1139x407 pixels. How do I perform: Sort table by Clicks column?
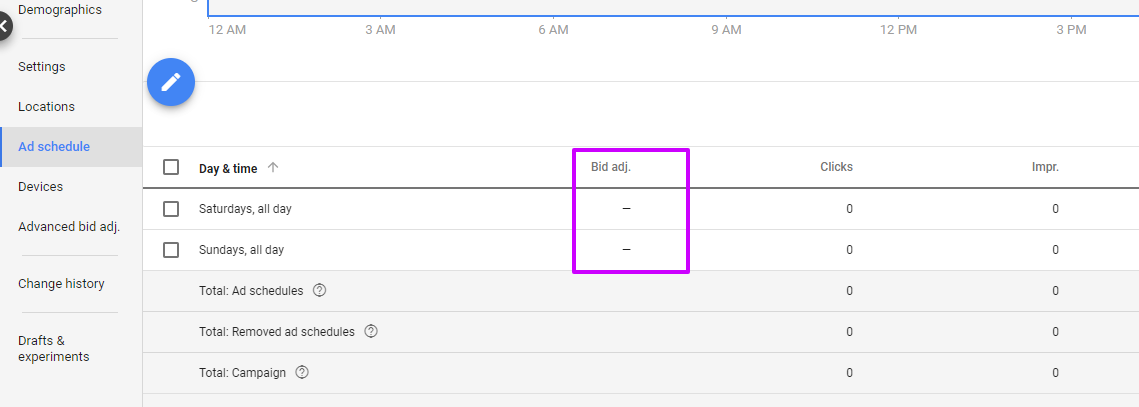836,167
